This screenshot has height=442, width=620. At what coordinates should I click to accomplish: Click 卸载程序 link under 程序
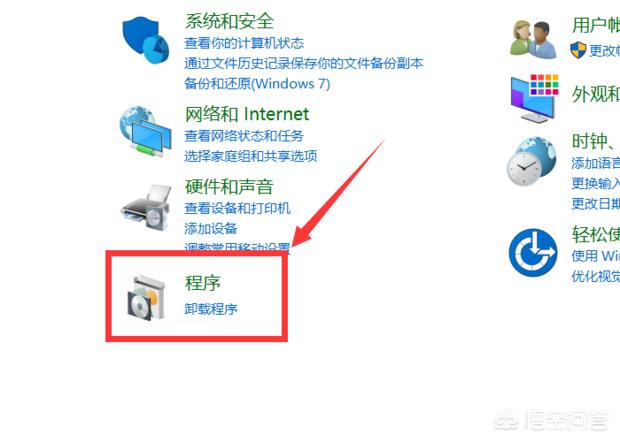click(x=211, y=309)
